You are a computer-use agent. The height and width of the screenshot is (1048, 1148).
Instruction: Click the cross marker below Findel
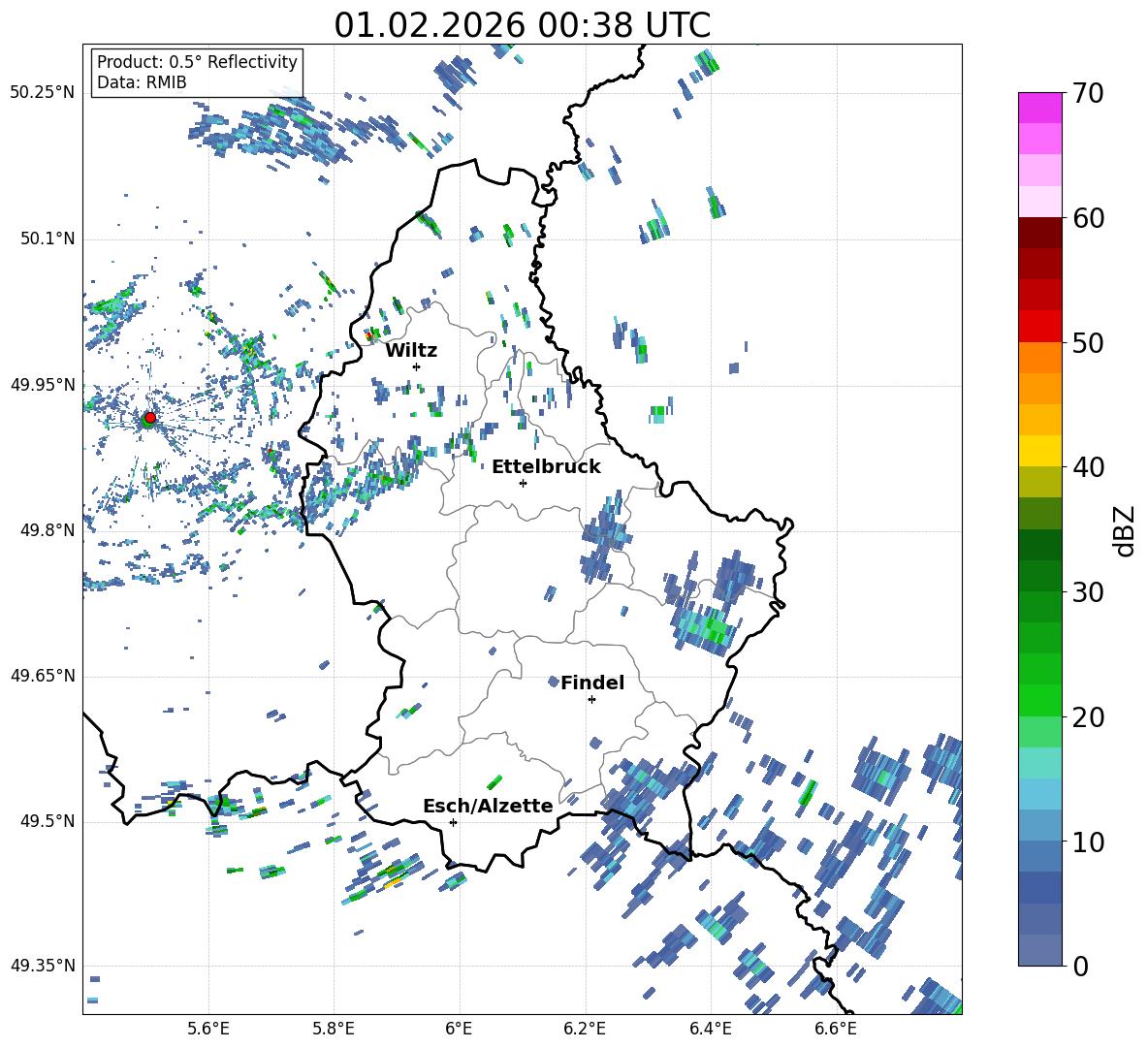591,700
